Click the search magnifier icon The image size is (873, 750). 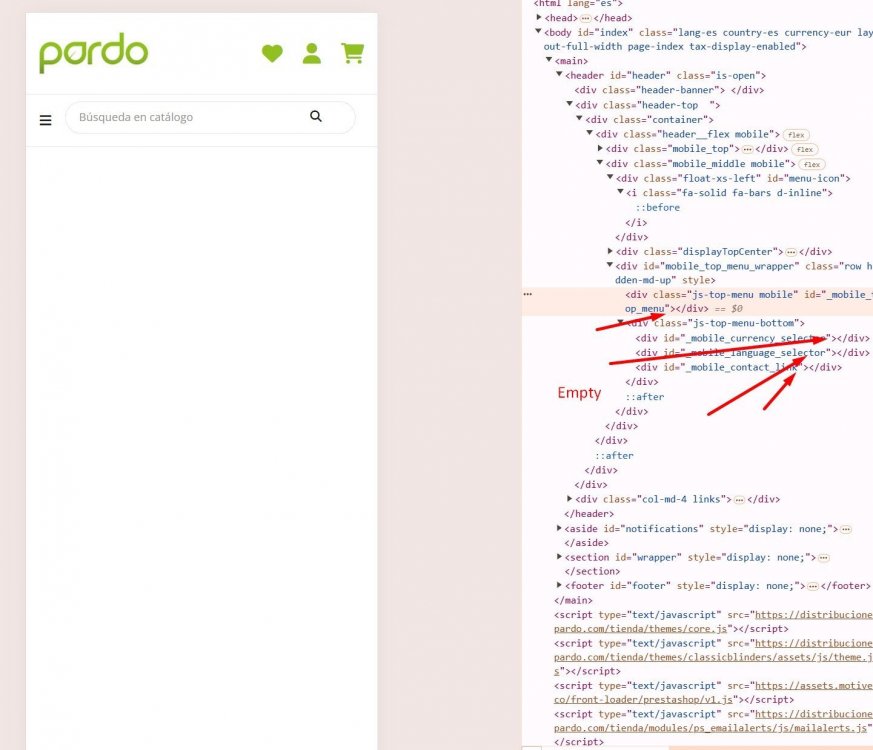316,117
